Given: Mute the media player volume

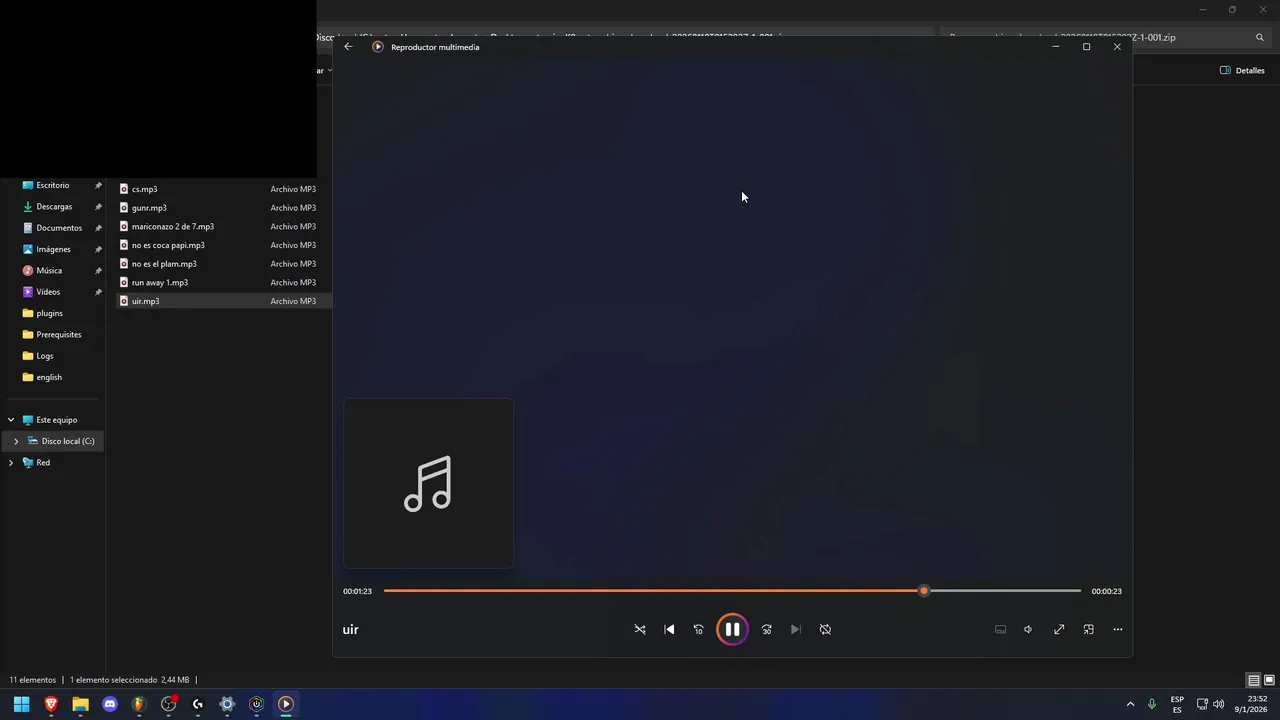Looking at the screenshot, I should click(1028, 629).
